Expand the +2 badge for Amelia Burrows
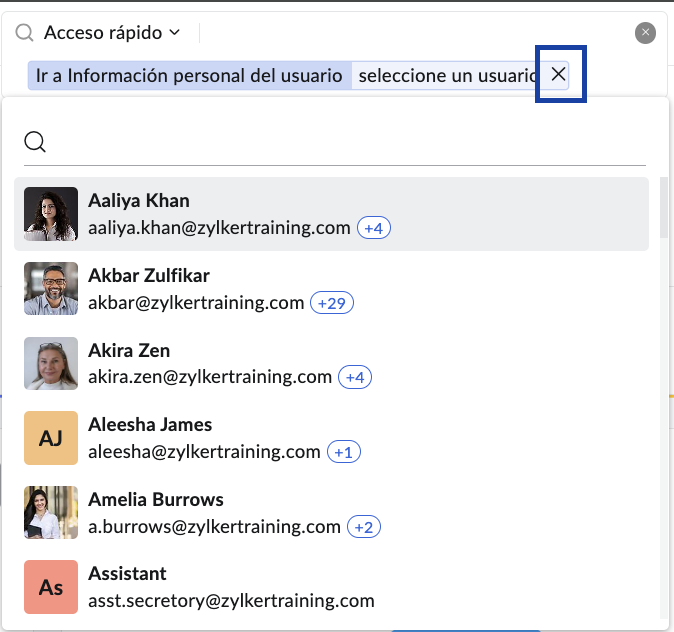The height and width of the screenshot is (632, 674). (x=364, y=527)
